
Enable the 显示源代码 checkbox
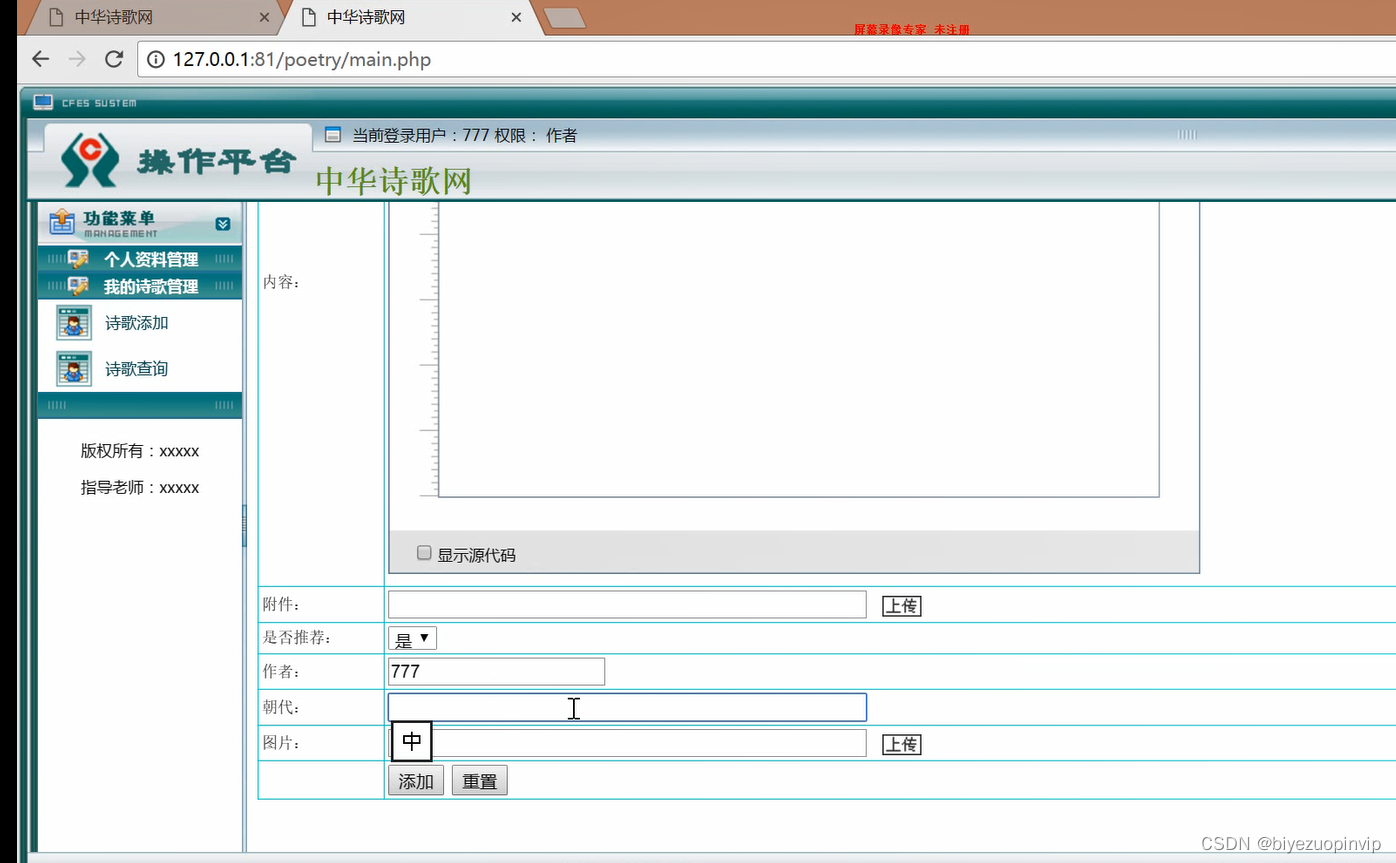(424, 553)
